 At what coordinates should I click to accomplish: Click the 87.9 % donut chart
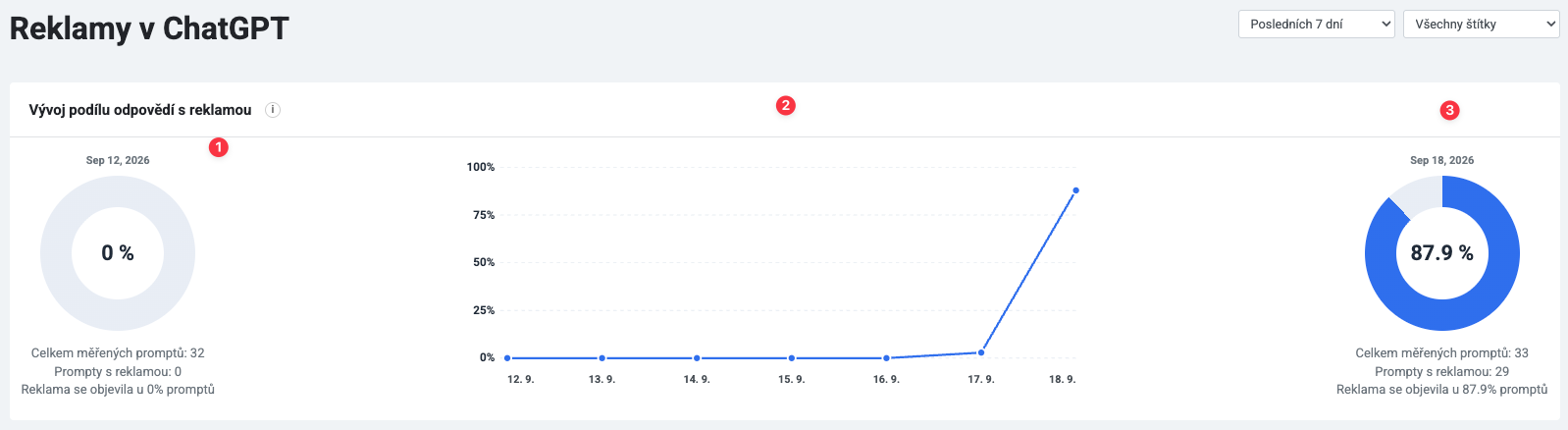point(1442,253)
